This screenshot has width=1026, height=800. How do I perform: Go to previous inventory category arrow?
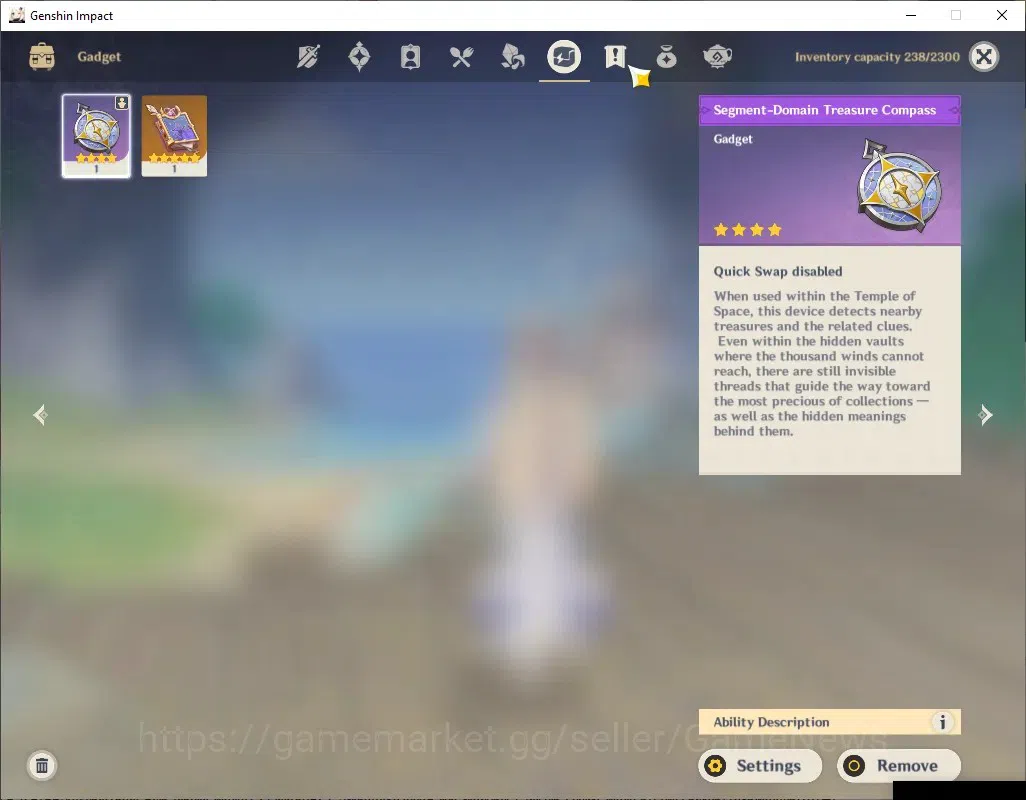[x=41, y=415]
